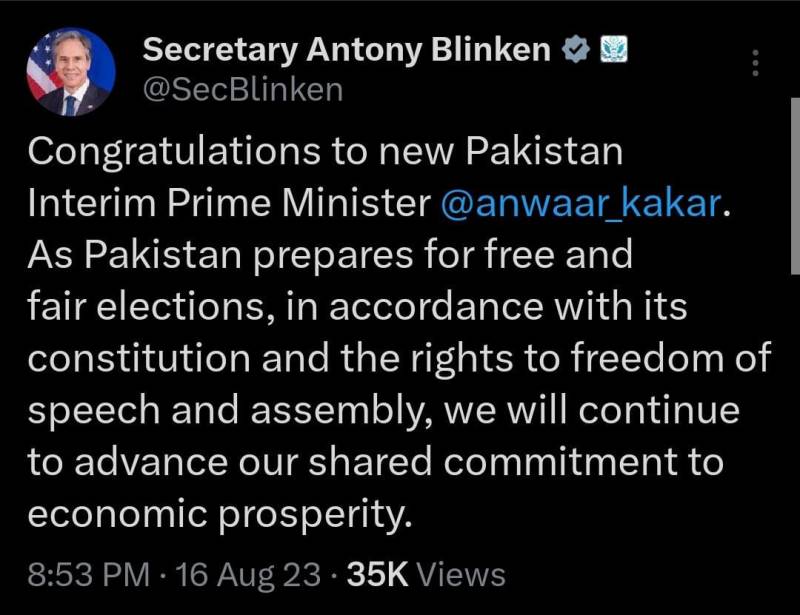Screen dimensions: 800x615
Task: Click the 16 Aug 23 date
Action: pos(248,575)
